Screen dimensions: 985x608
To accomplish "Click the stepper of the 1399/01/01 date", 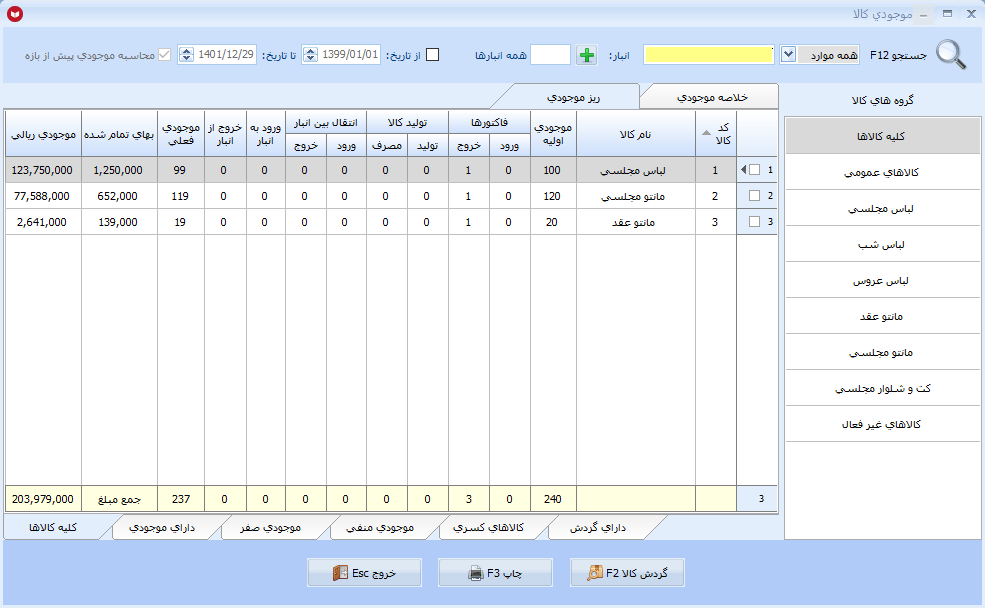I will (310, 55).
